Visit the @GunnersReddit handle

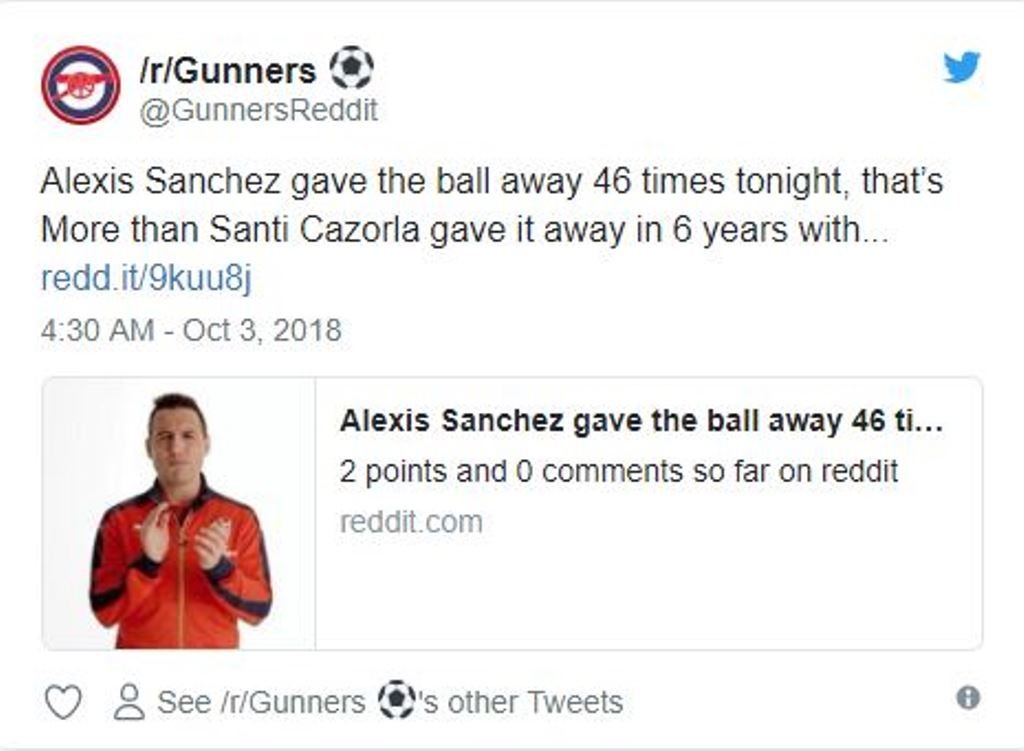click(x=258, y=110)
